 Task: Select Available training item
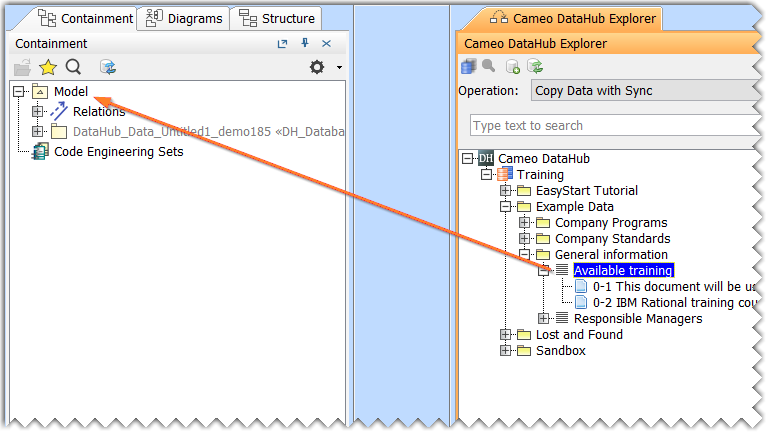pos(623,271)
